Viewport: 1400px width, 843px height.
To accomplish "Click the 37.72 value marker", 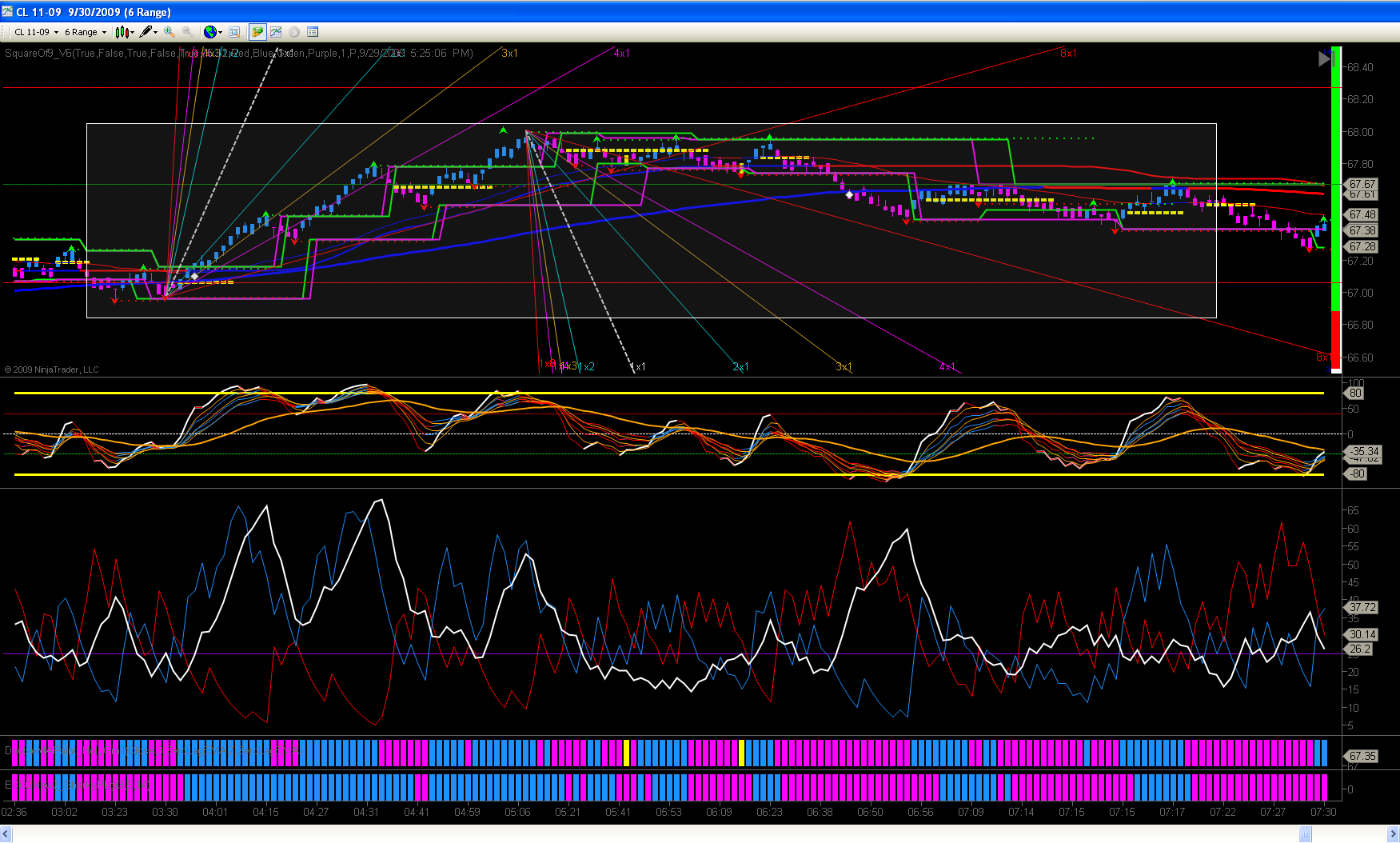I will [1362, 607].
